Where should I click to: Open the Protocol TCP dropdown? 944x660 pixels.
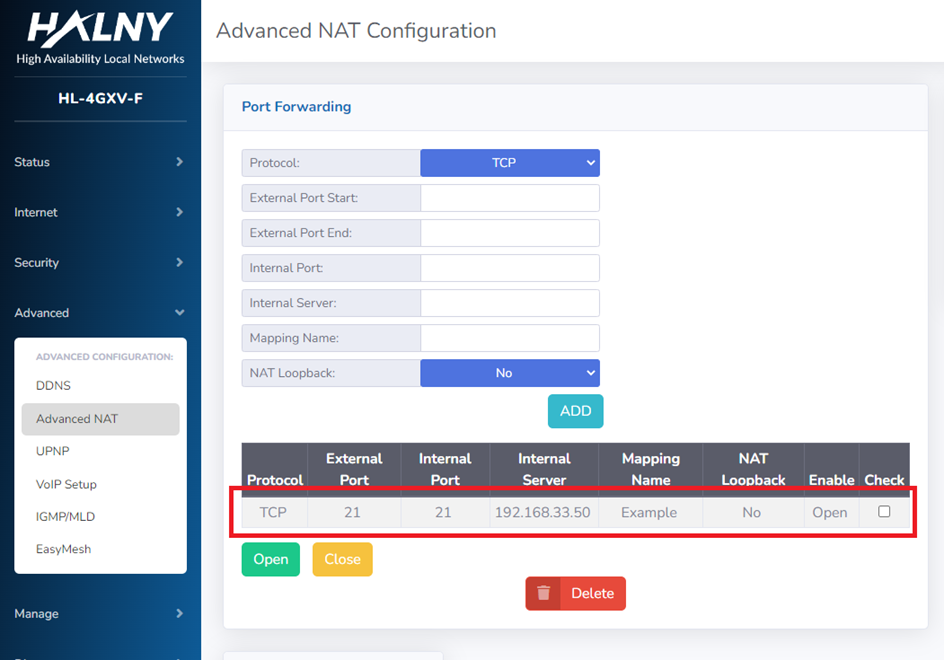[x=510, y=163]
